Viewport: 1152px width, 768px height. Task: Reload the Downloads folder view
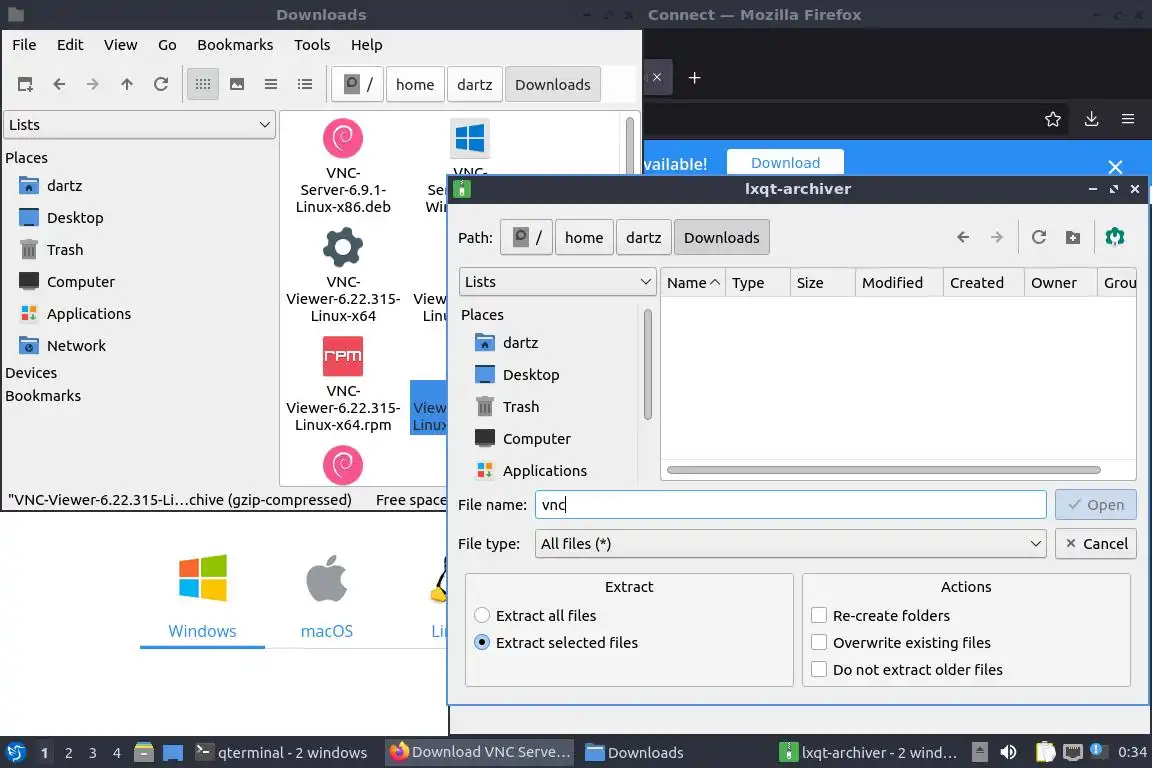point(161,84)
